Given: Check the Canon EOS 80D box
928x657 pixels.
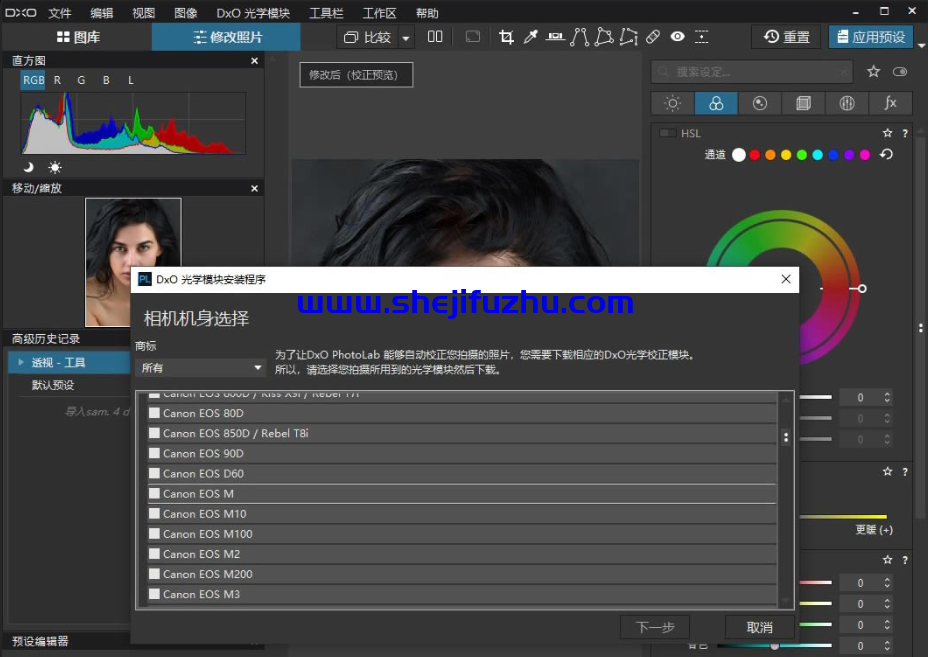Looking at the screenshot, I should (x=154, y=413).
